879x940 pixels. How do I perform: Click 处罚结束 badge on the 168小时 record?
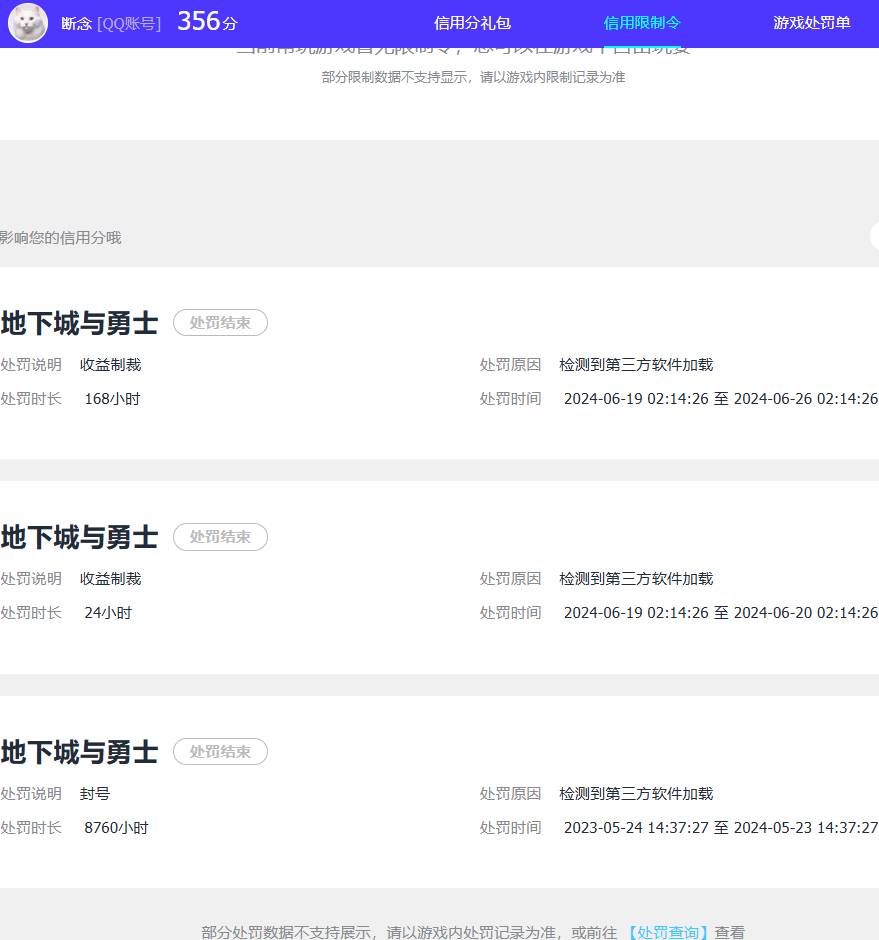tap(220, 323)
